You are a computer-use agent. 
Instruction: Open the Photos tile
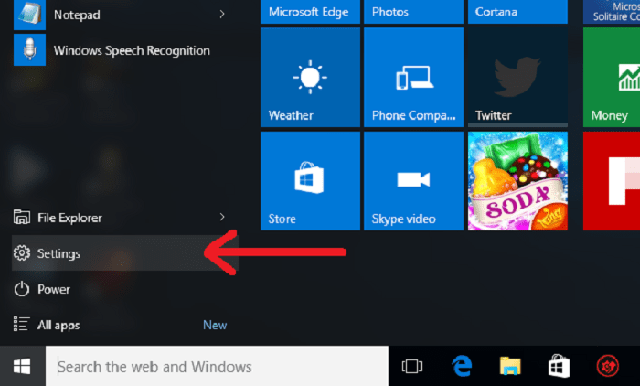point(414,12)
